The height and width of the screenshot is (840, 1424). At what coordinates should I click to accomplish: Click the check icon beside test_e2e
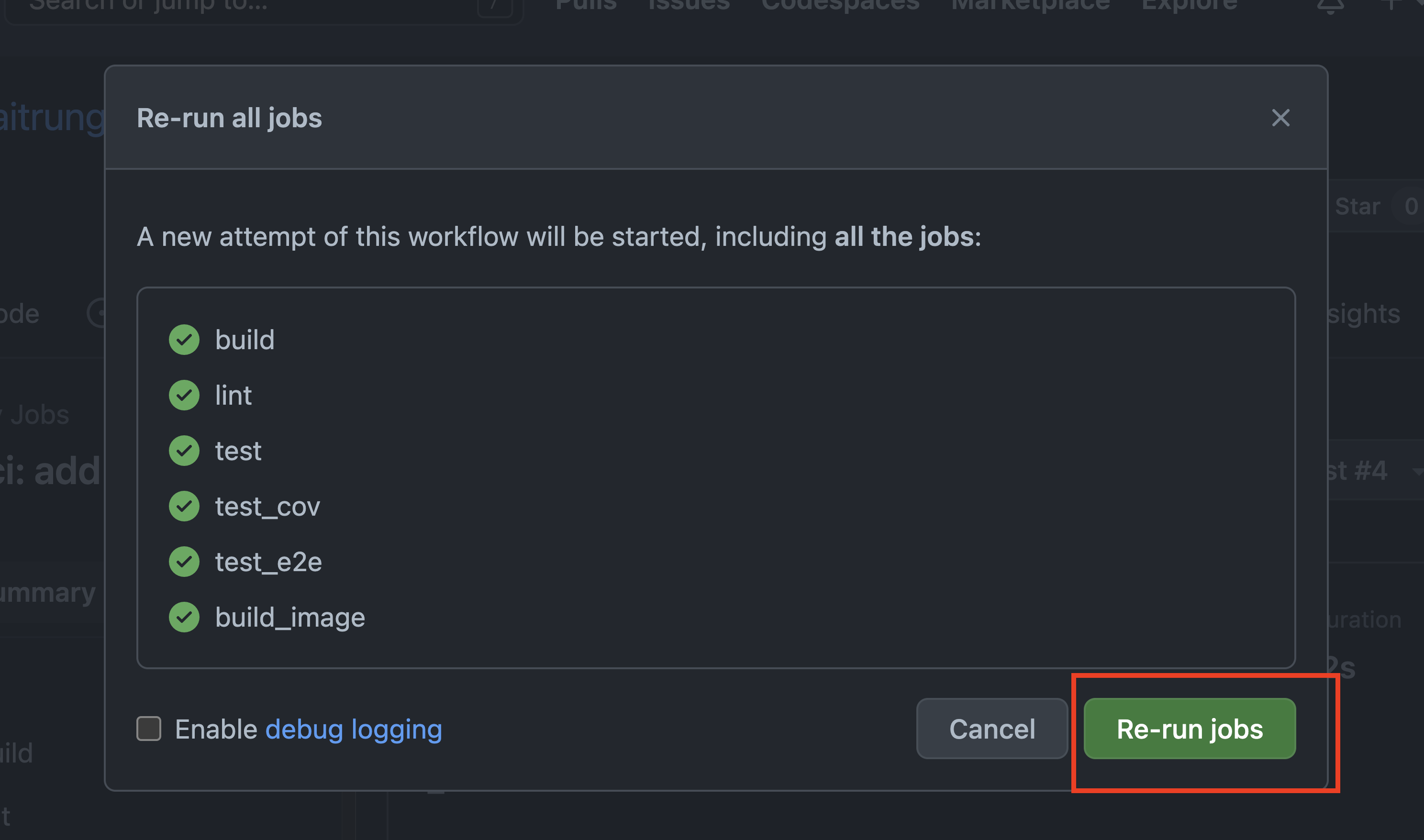click(x=183, y=561)
